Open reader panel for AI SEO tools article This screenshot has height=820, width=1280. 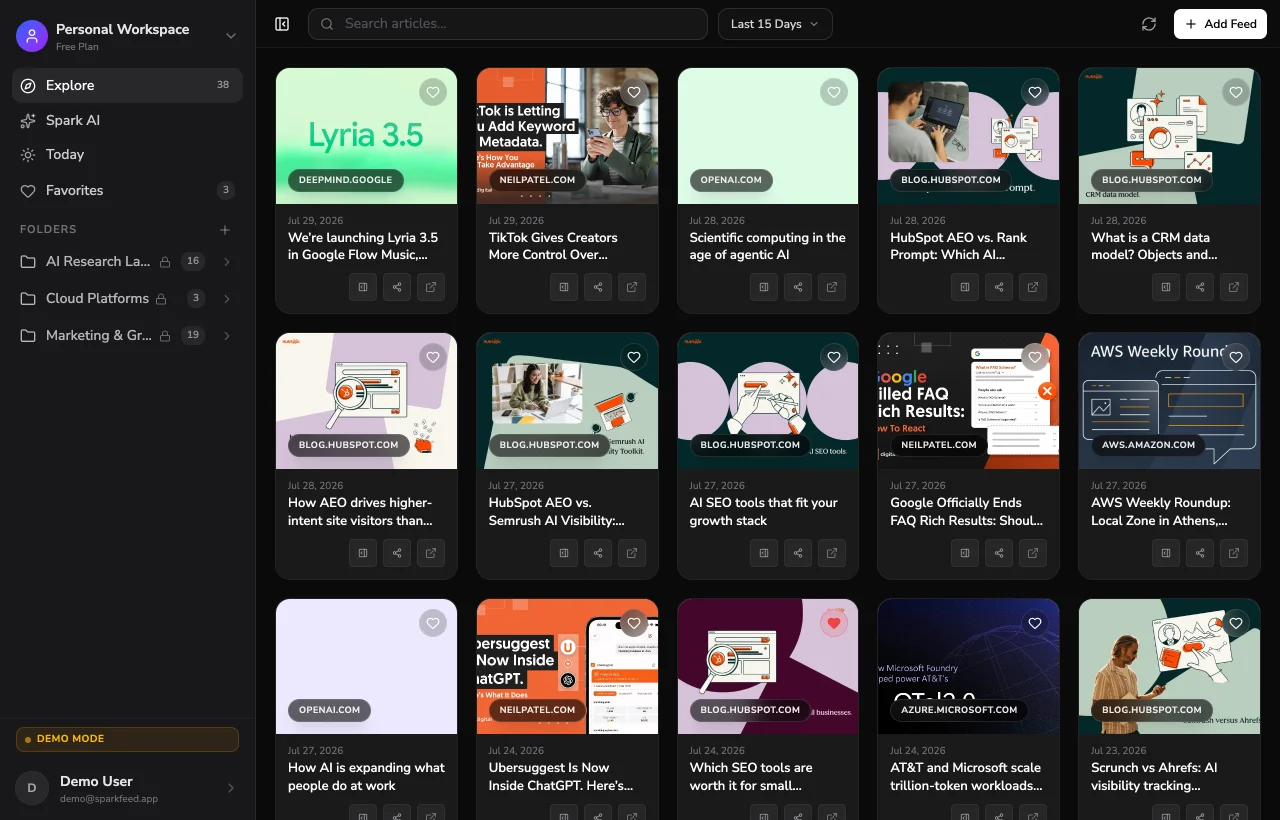764,552
